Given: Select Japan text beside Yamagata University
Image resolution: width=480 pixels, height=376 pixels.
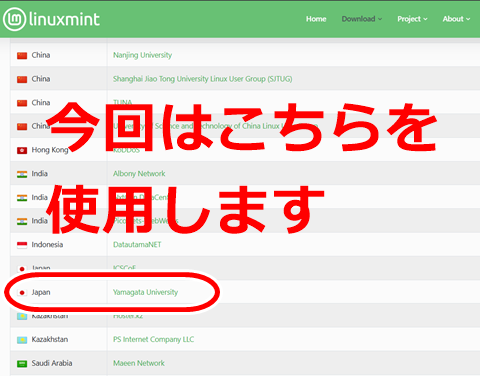Looking at the screenshot, I should (x=41, y=292).
